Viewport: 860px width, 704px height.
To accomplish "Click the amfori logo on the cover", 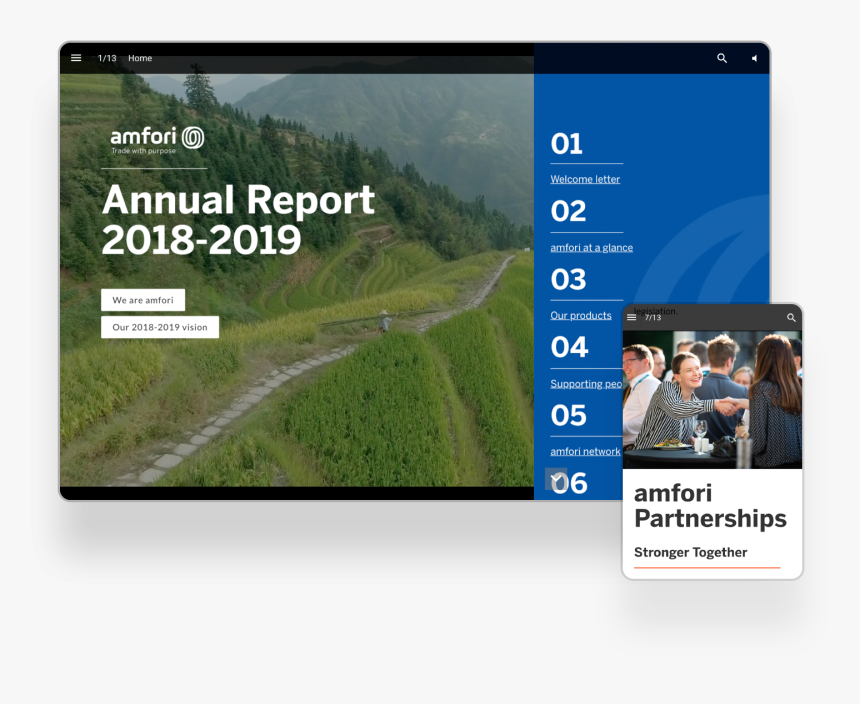I will 157,139.
